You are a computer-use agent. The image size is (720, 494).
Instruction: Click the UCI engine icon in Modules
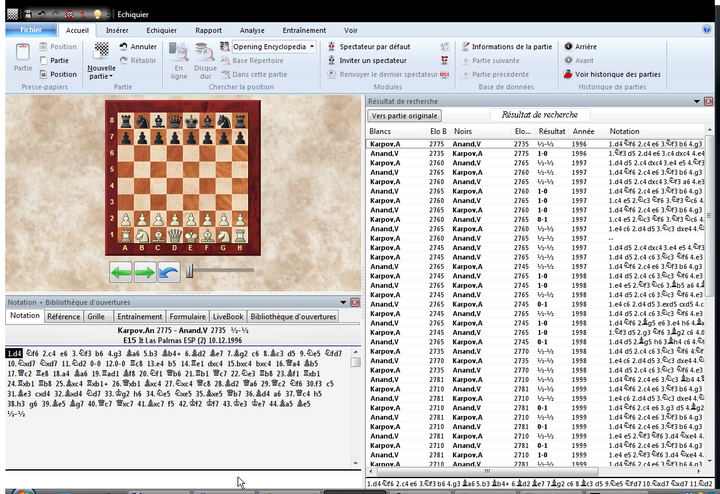[x=444, y=74]
